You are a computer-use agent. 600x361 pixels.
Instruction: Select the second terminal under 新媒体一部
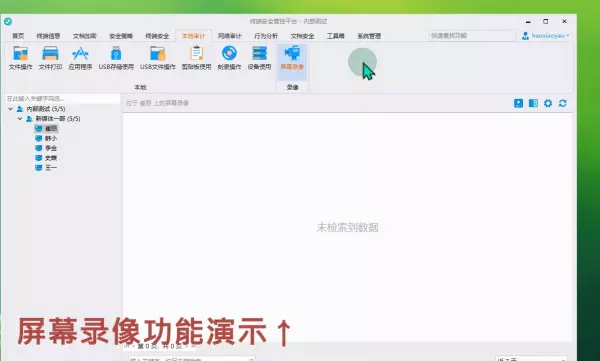tap(46, 138)
